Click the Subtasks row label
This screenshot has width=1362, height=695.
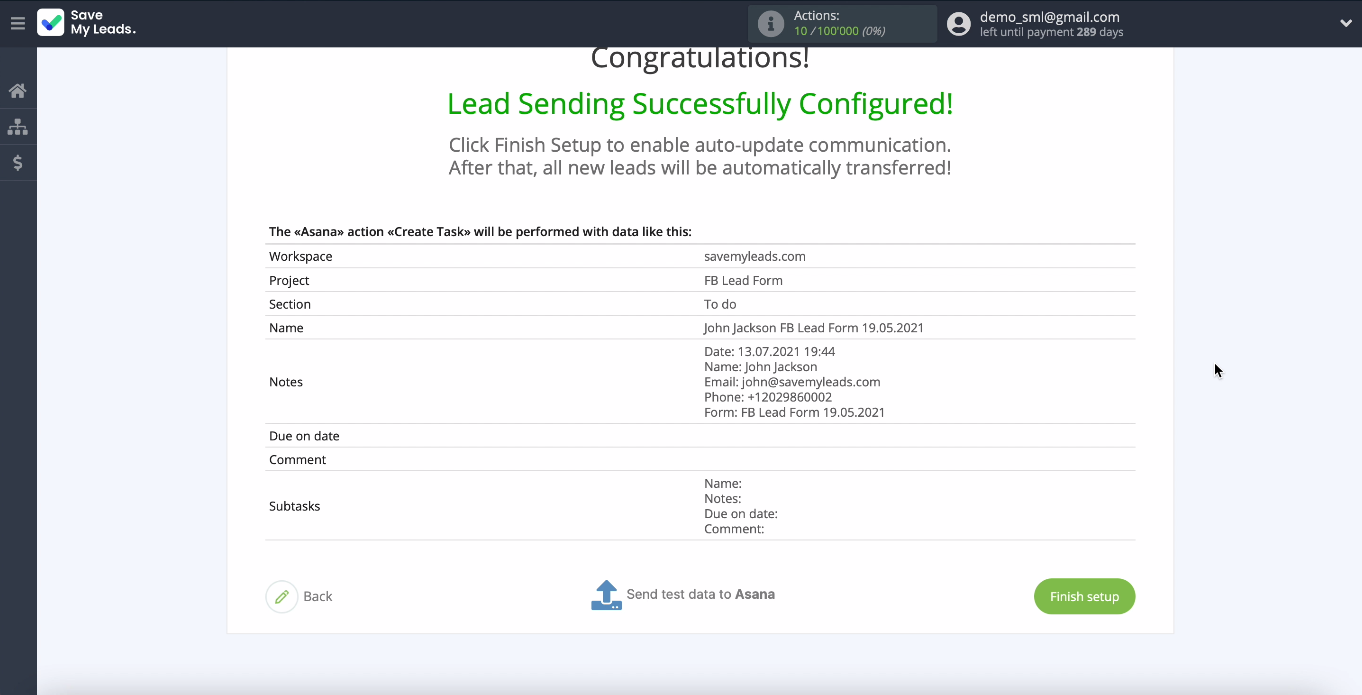tap(295, 506)
